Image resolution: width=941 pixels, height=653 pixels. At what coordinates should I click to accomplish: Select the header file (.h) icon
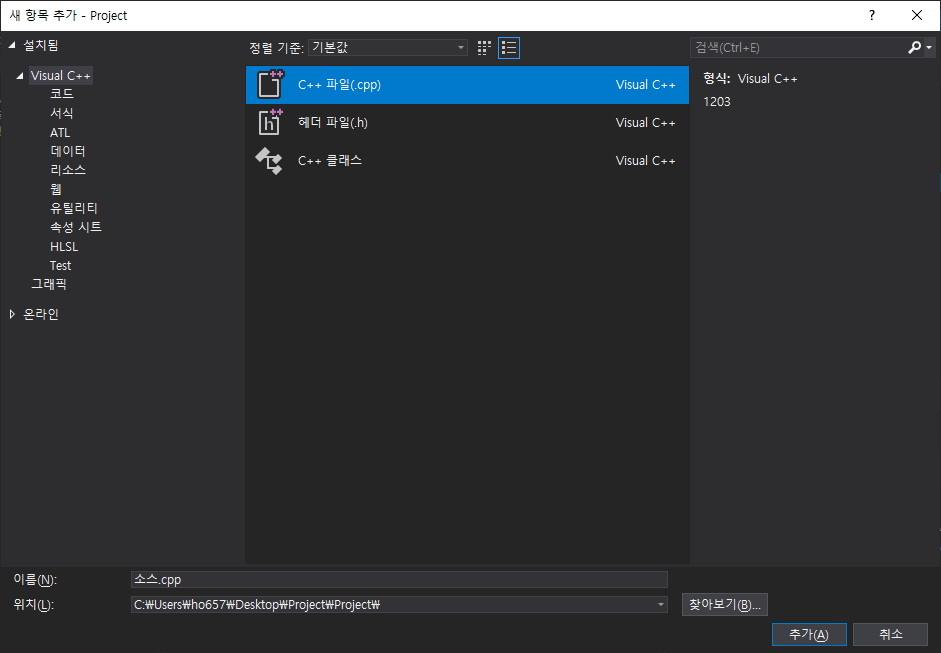click(x=270, y=122)
